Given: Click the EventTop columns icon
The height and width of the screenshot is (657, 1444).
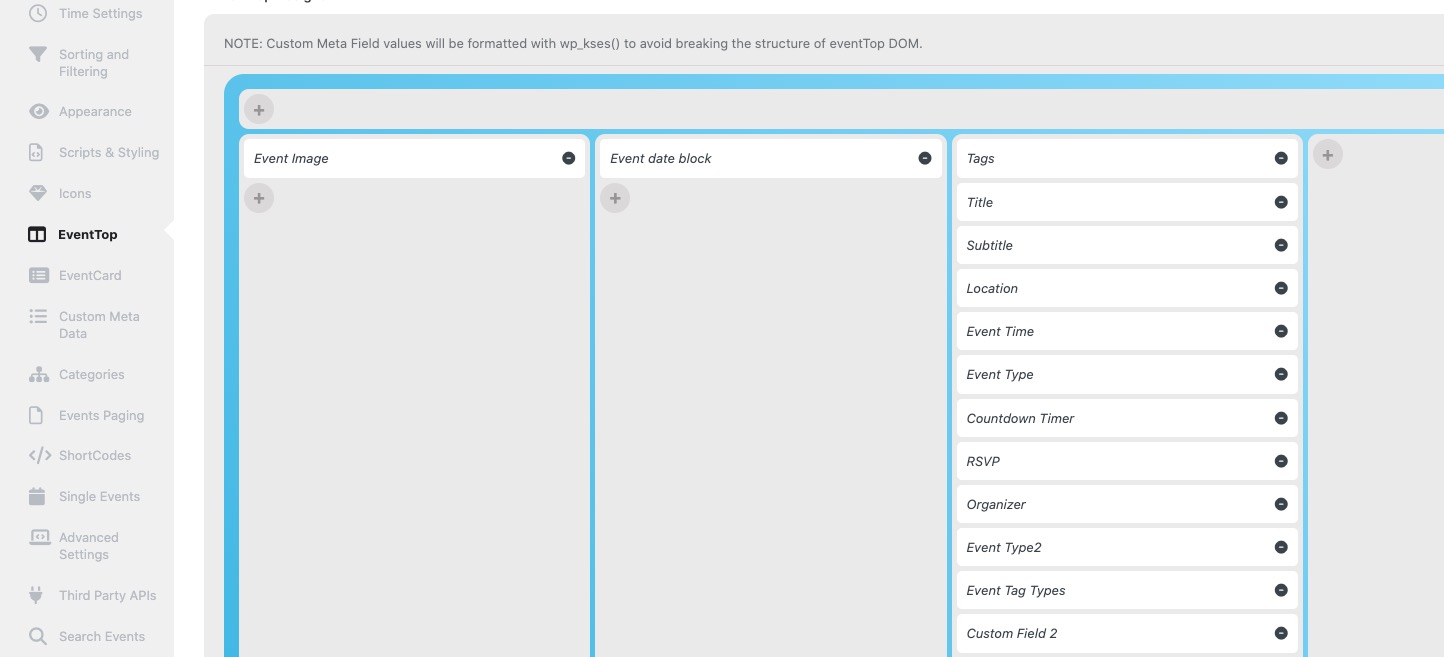Looking at the screenshot, I should tap(37, 234).
